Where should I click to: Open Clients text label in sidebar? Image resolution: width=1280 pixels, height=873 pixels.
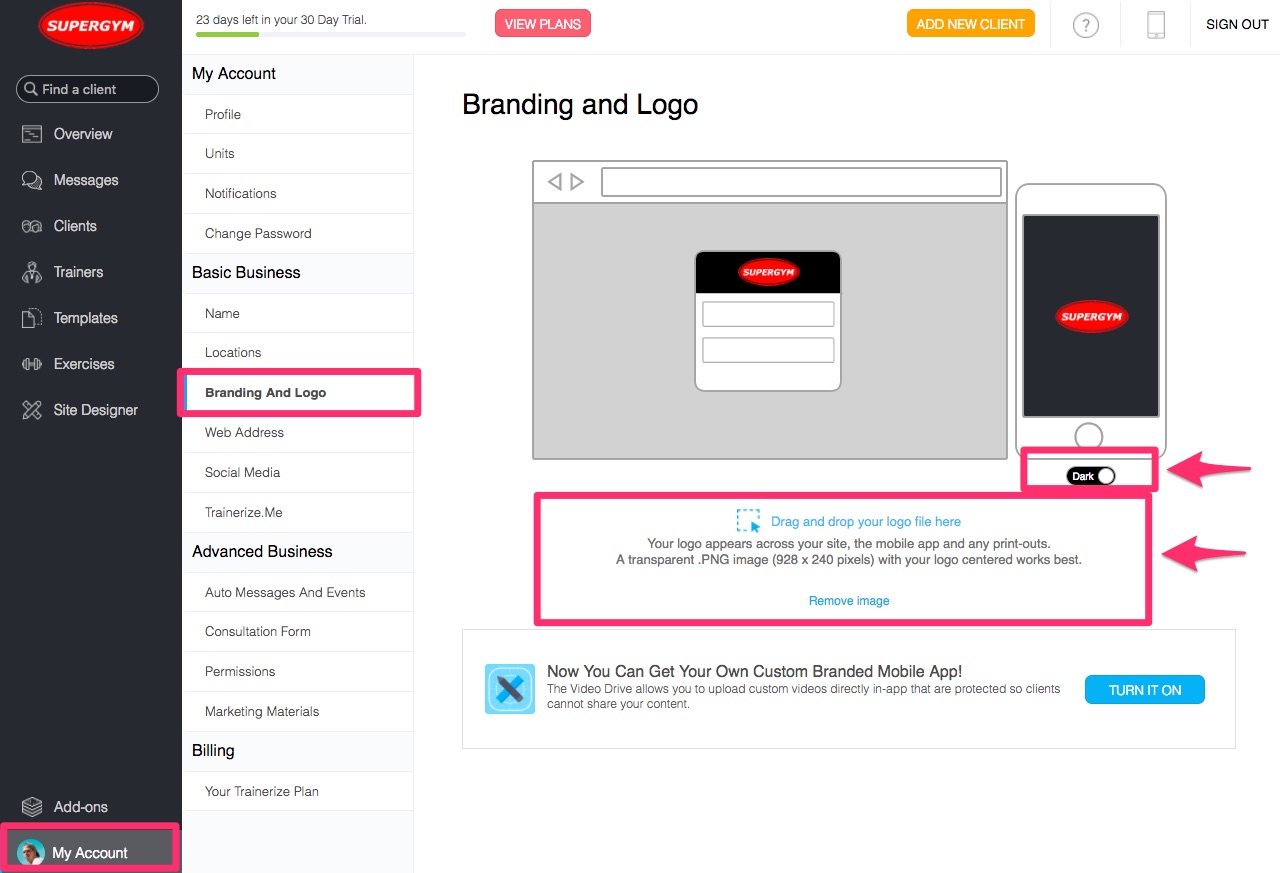(x=75, y=226)
